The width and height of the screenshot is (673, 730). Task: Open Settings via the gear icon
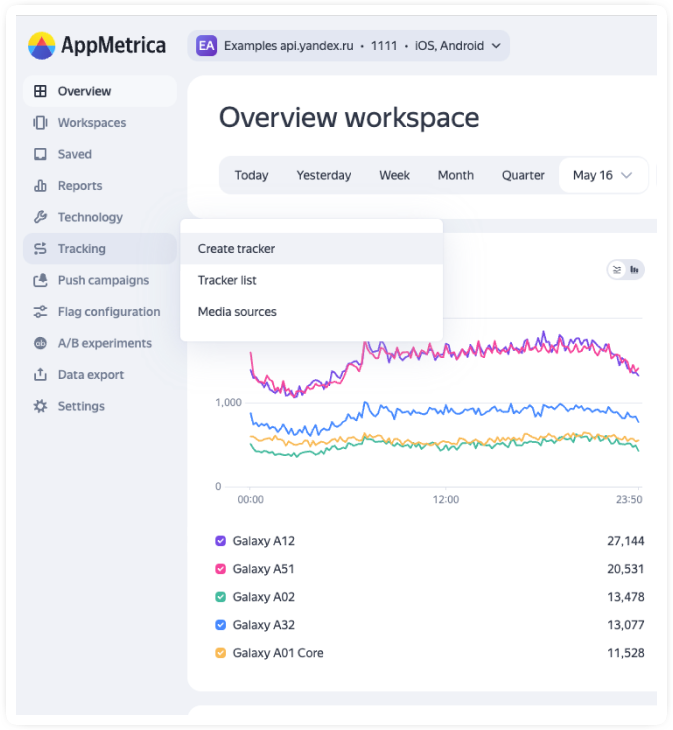(40, 406)
